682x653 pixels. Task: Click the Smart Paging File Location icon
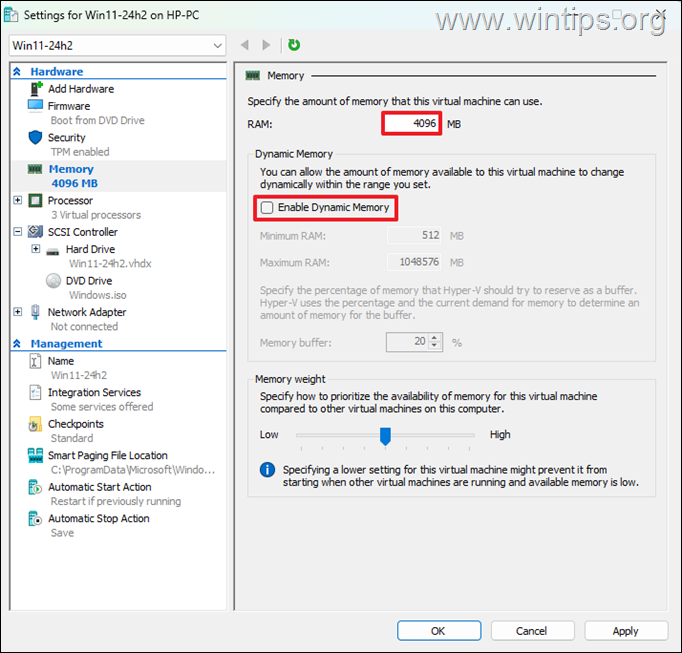tap(35, 455)
